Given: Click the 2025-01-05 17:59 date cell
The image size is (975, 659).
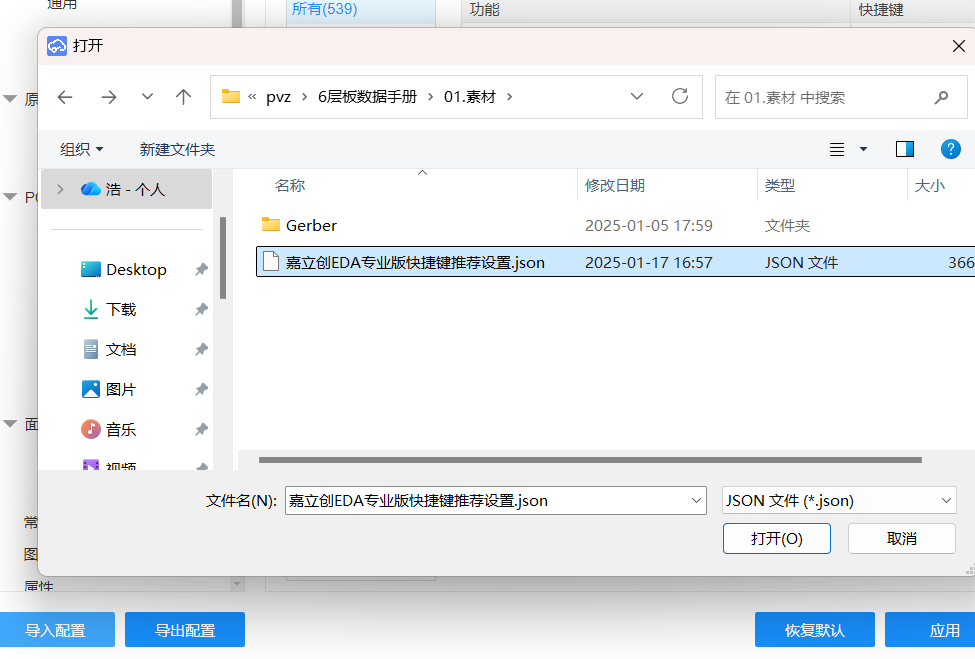Looking at the screenshot, I should [x=649, y=225].
